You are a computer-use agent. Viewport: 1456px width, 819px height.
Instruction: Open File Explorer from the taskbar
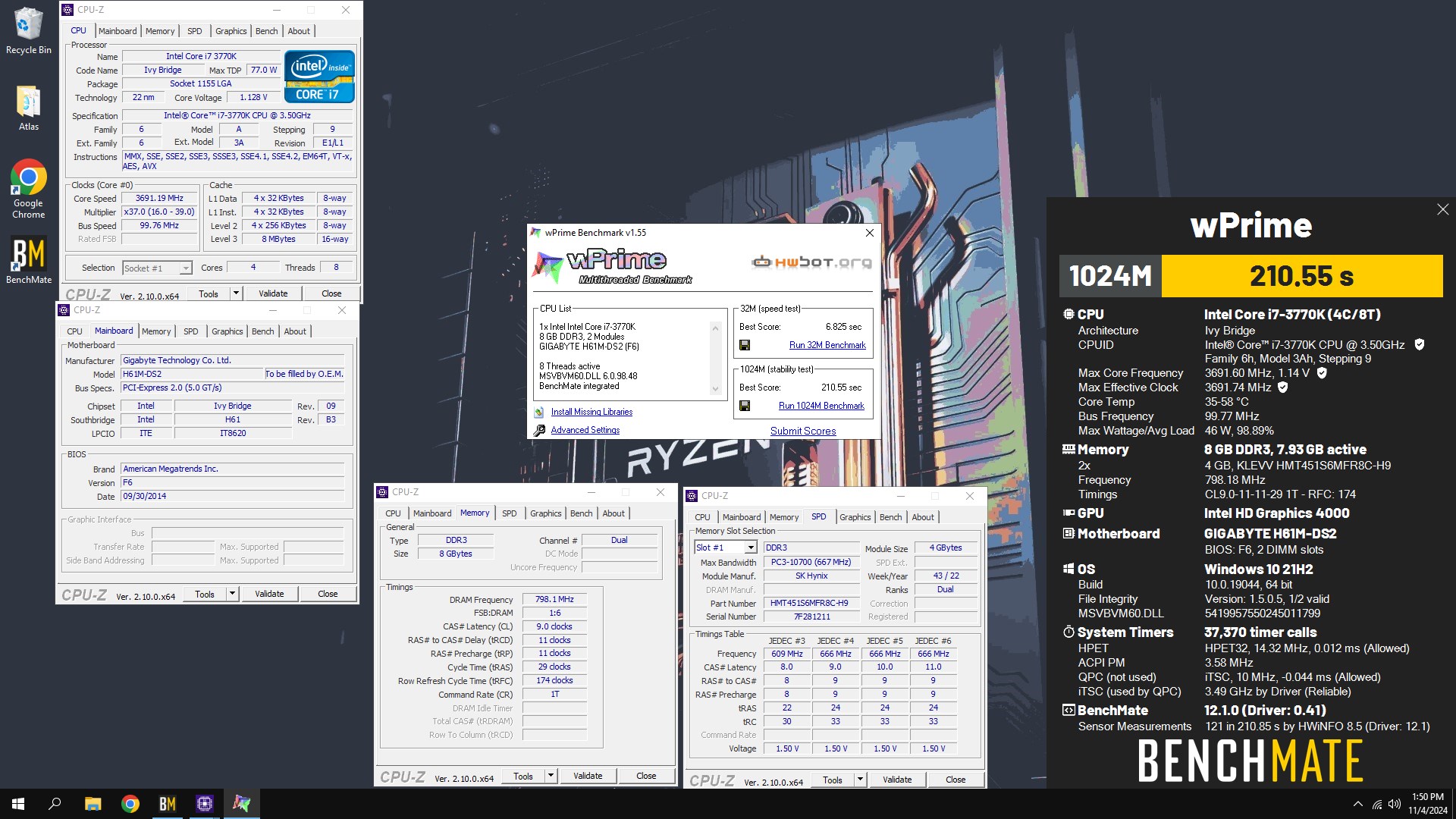tap(93, 804)
